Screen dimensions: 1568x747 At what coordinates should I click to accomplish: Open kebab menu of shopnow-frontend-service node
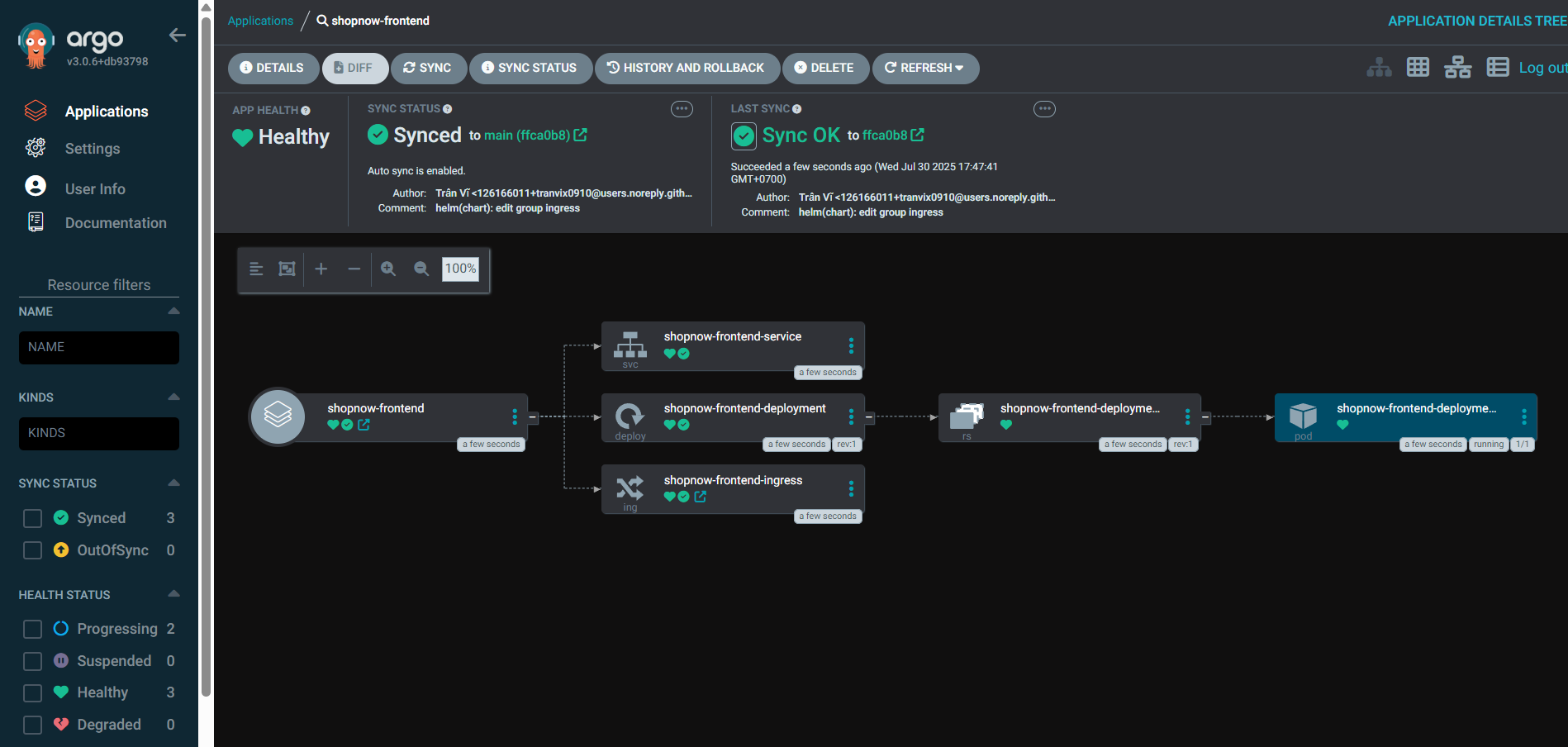(x=851, y=345)
